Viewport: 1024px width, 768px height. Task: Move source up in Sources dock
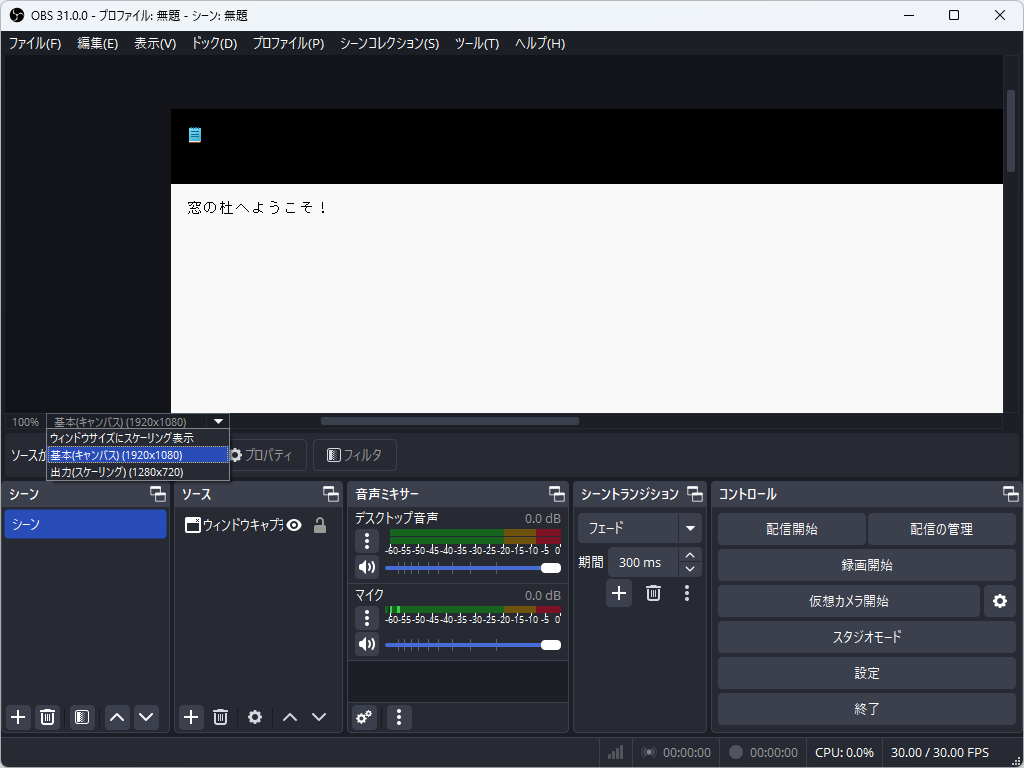coord(290,717)
